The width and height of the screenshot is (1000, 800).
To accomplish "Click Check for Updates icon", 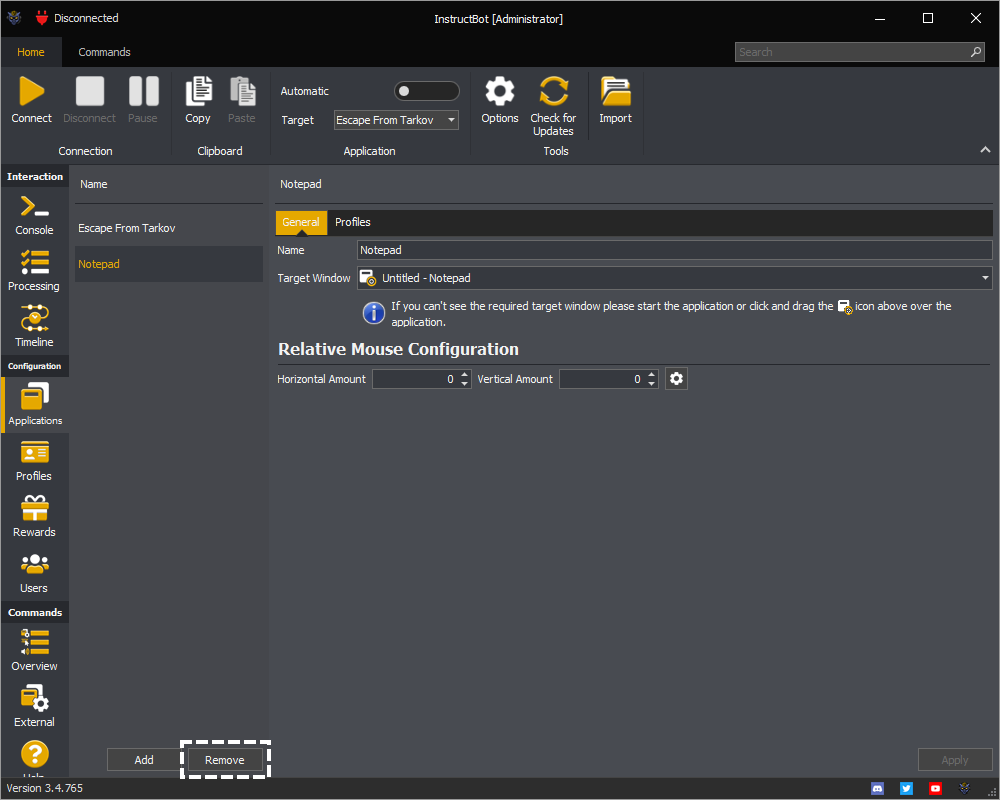I will pyautogui.click(x=553, y=91).
